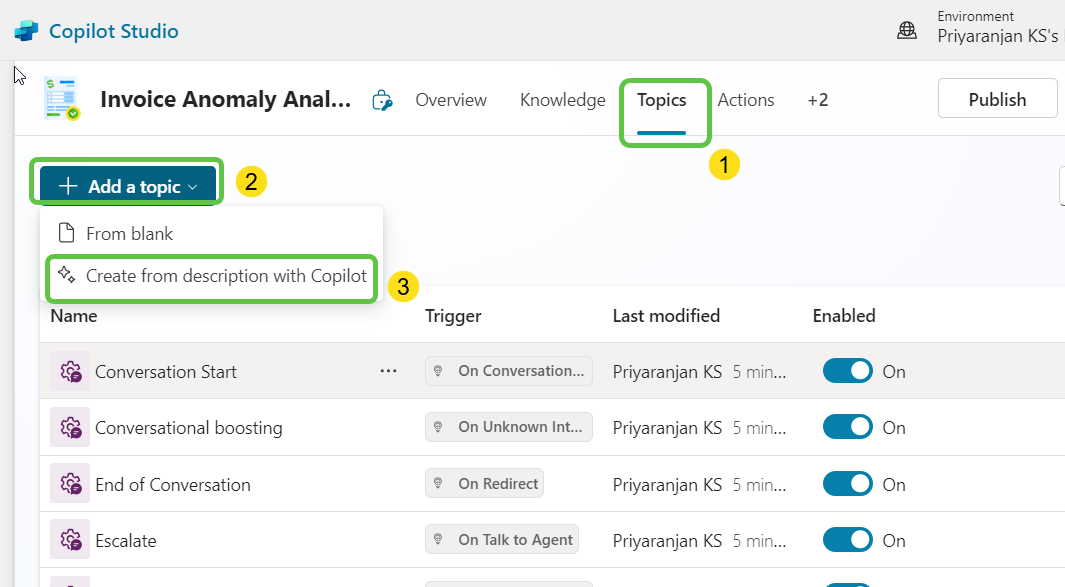The height and width of the screenshot is (587, 1065).
Task: Click the agent edit icon beside the name
Action: [381, 100]
